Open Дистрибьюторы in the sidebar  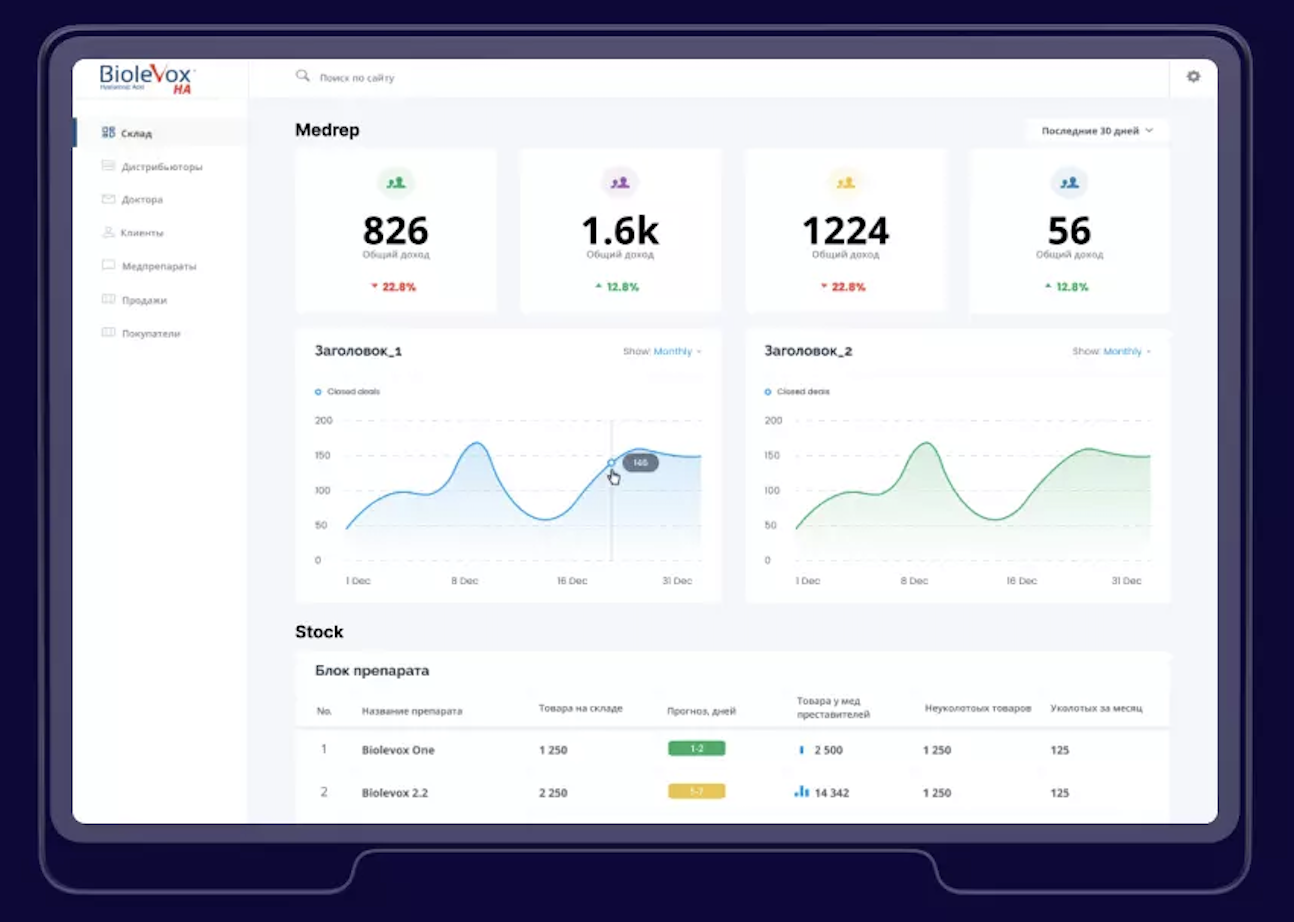point(161,167)
